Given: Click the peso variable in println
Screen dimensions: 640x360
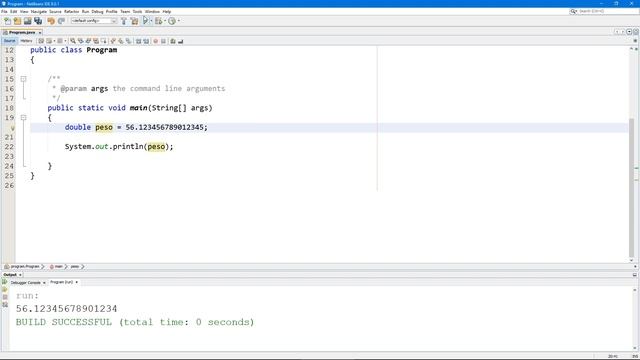Looking at the screenshot, I should [156, 147].
